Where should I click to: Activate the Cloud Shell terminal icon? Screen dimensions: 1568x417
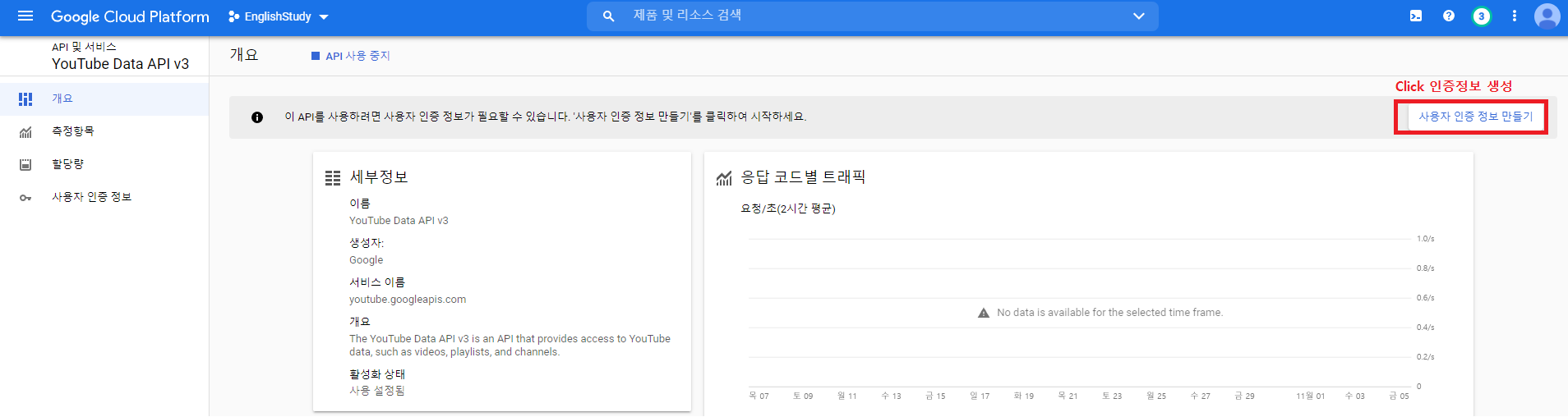click(1416, 16)
